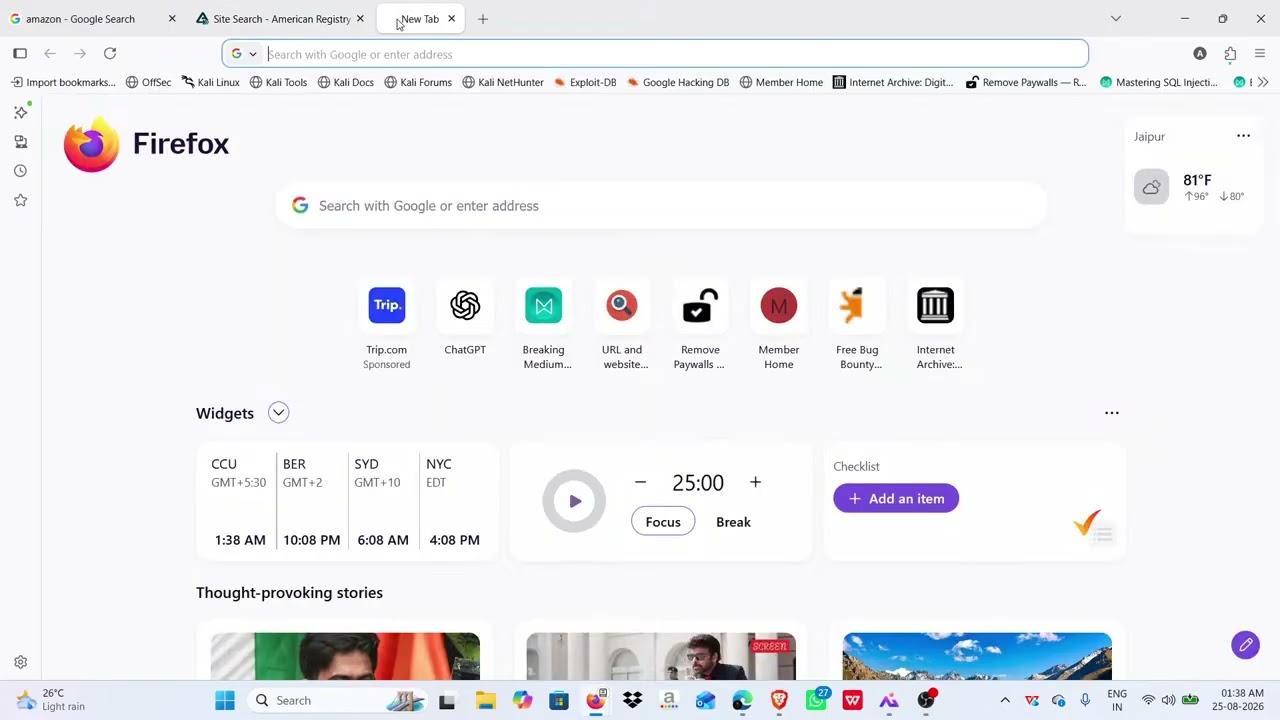Open the Windows Start menu
The image size is (1280, 720).
click(x=225, y=700)
